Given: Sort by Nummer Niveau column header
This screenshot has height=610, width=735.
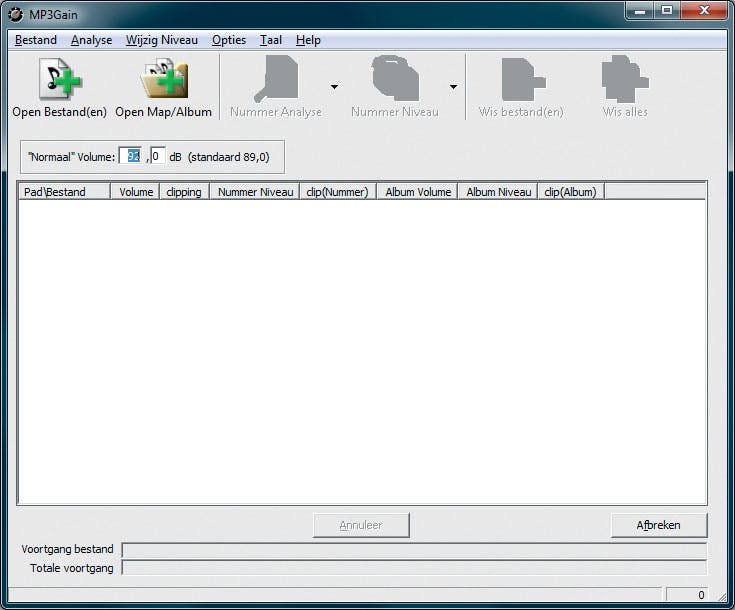Looking at the screenshot, I should coord(255,192).
